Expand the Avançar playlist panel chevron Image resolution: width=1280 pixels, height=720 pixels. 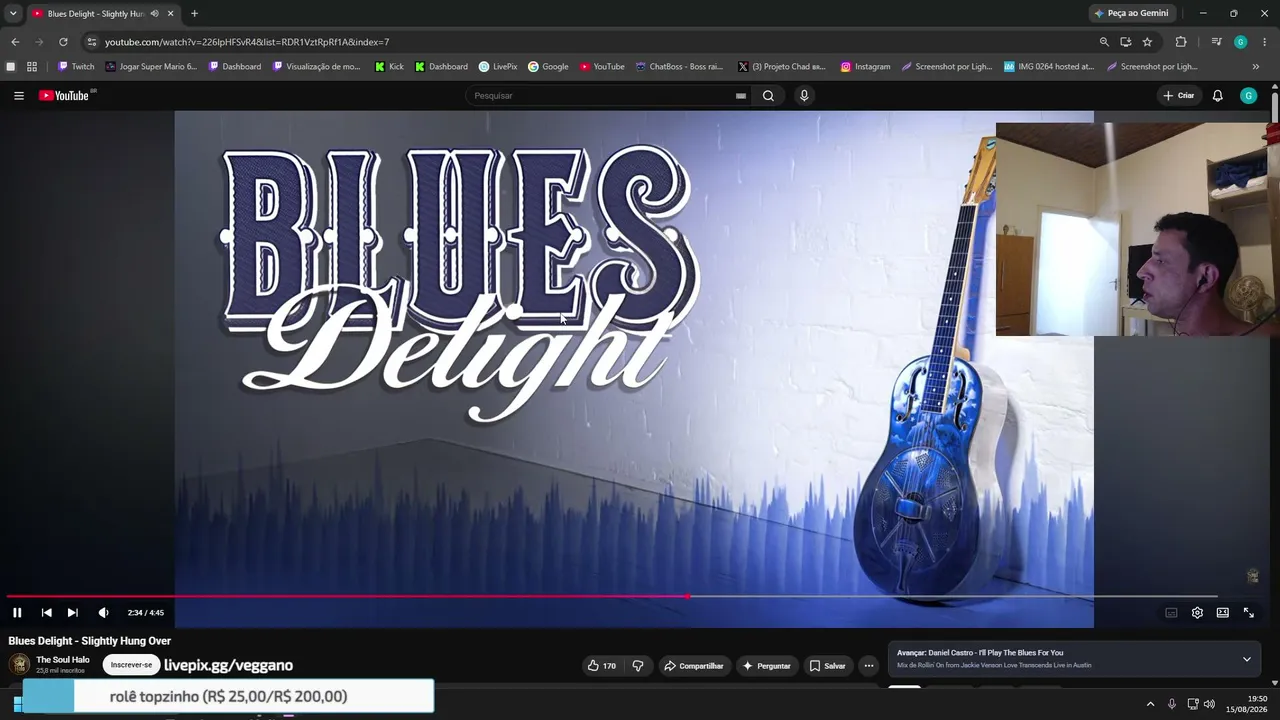(1246, 659)
